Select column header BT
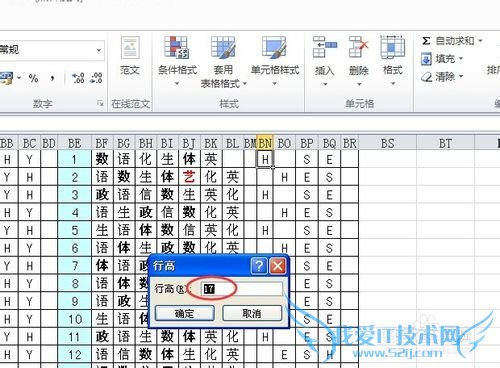Viewport: 500px width, 368px height. pos(445,143)
